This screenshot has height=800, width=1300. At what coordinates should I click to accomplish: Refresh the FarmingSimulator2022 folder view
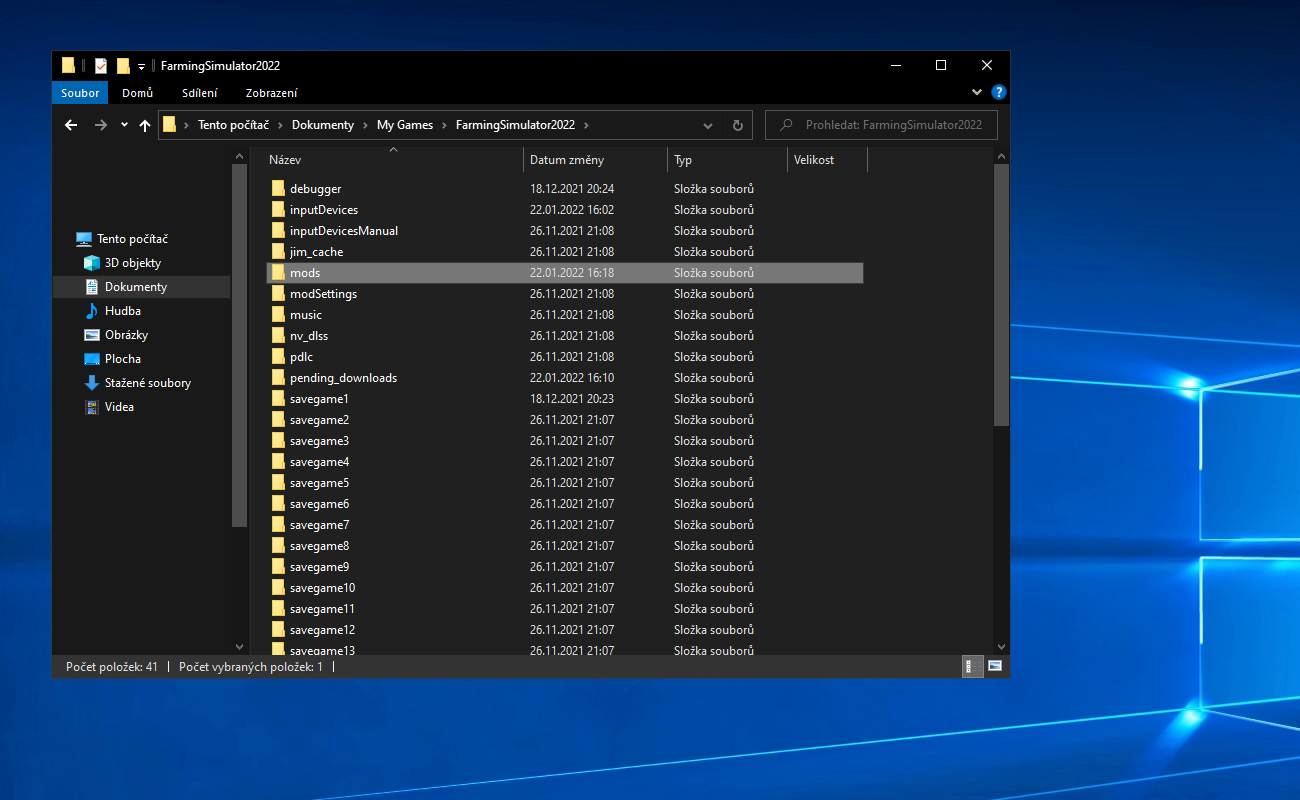pos(738,125)
